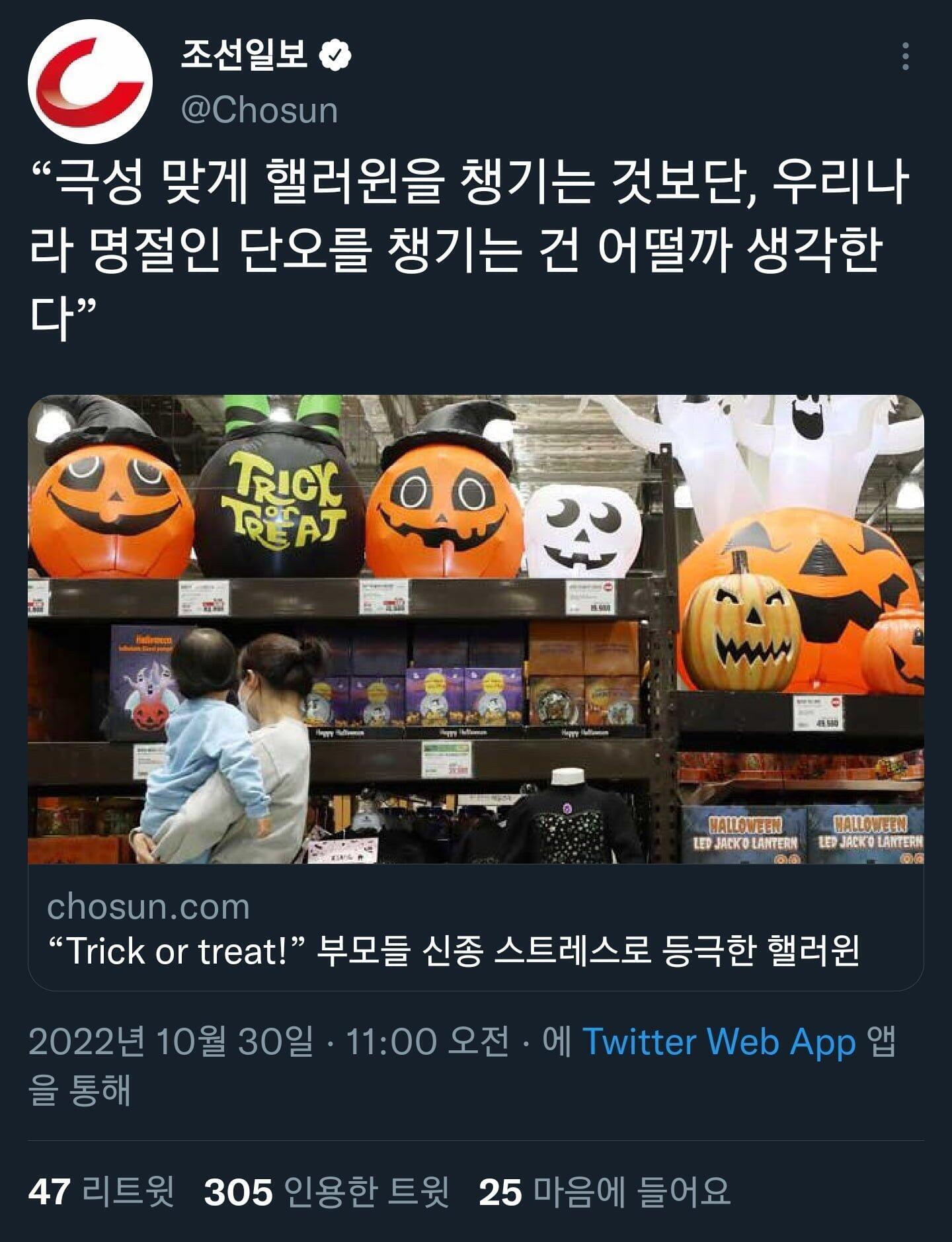Open the @Chosun handle profile link
Image resolution: width=952 pixels, height=1242 pixels.
[259, 110]
